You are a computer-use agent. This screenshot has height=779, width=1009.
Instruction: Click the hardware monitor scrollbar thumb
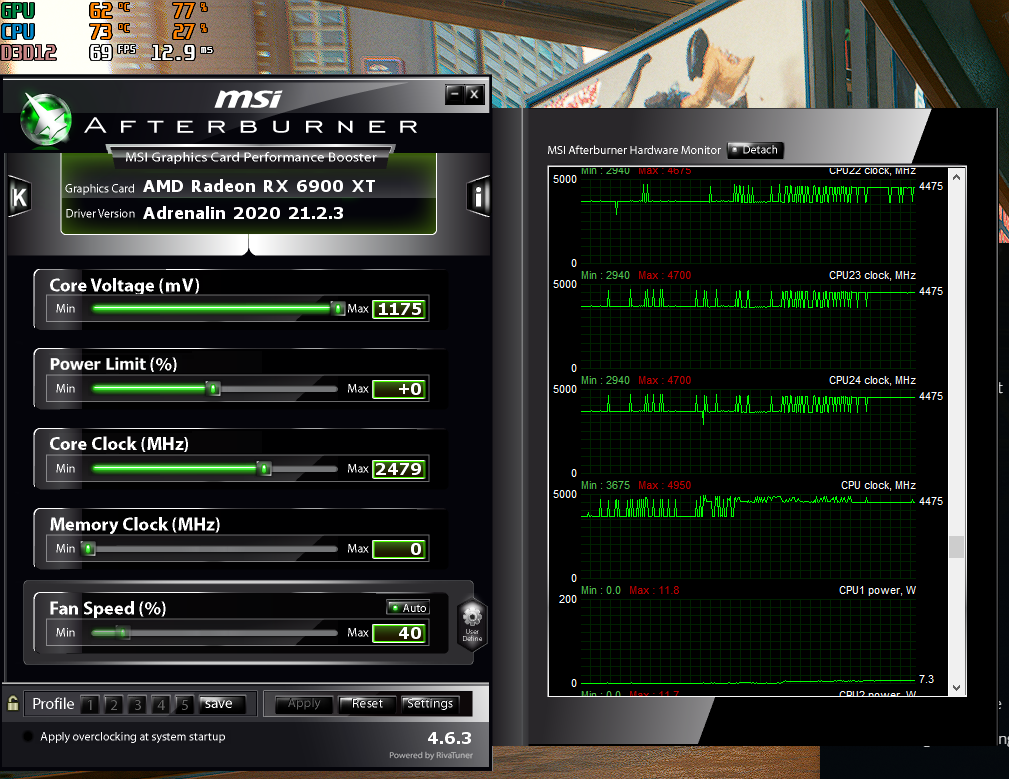click(x=956, y=547)
